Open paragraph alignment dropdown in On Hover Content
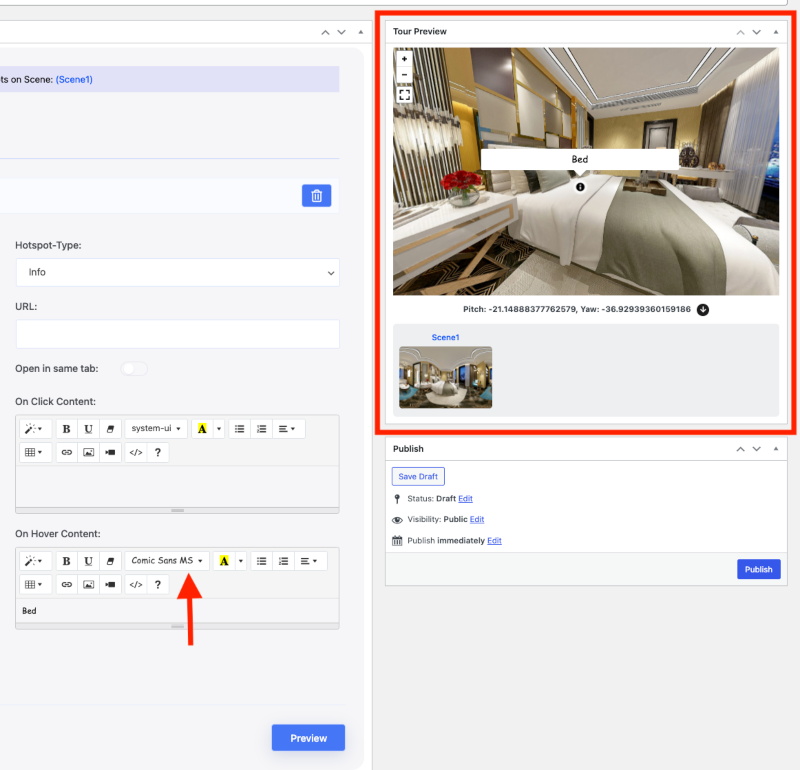 (x=309, y=561)
